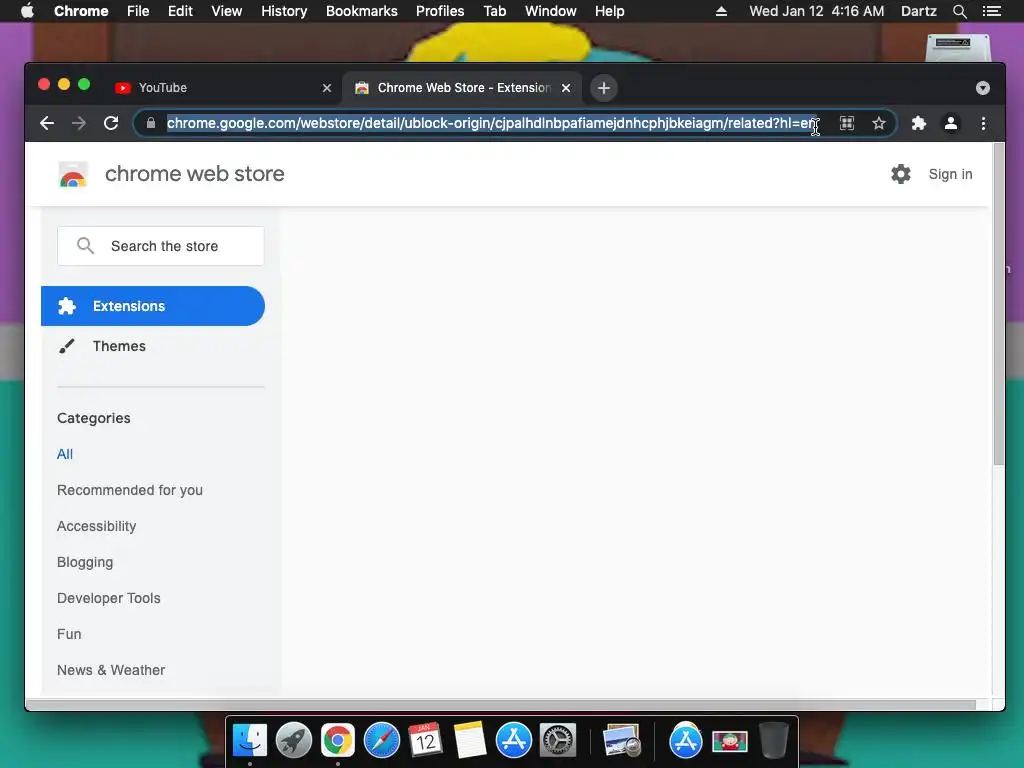The image size is (1024, 768).
Task: Open Launchpad from the Dock
Action: tap(294, 741)
